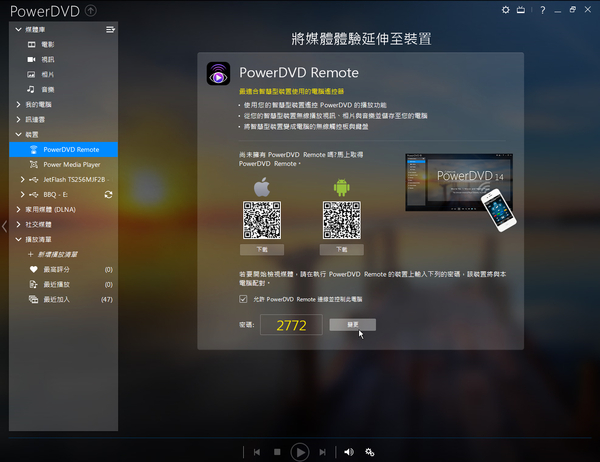Open PowerDVD settings gear in title bar
Image resolution: width=600 pixels, height=462 pixels.
[x=506, y=10]
